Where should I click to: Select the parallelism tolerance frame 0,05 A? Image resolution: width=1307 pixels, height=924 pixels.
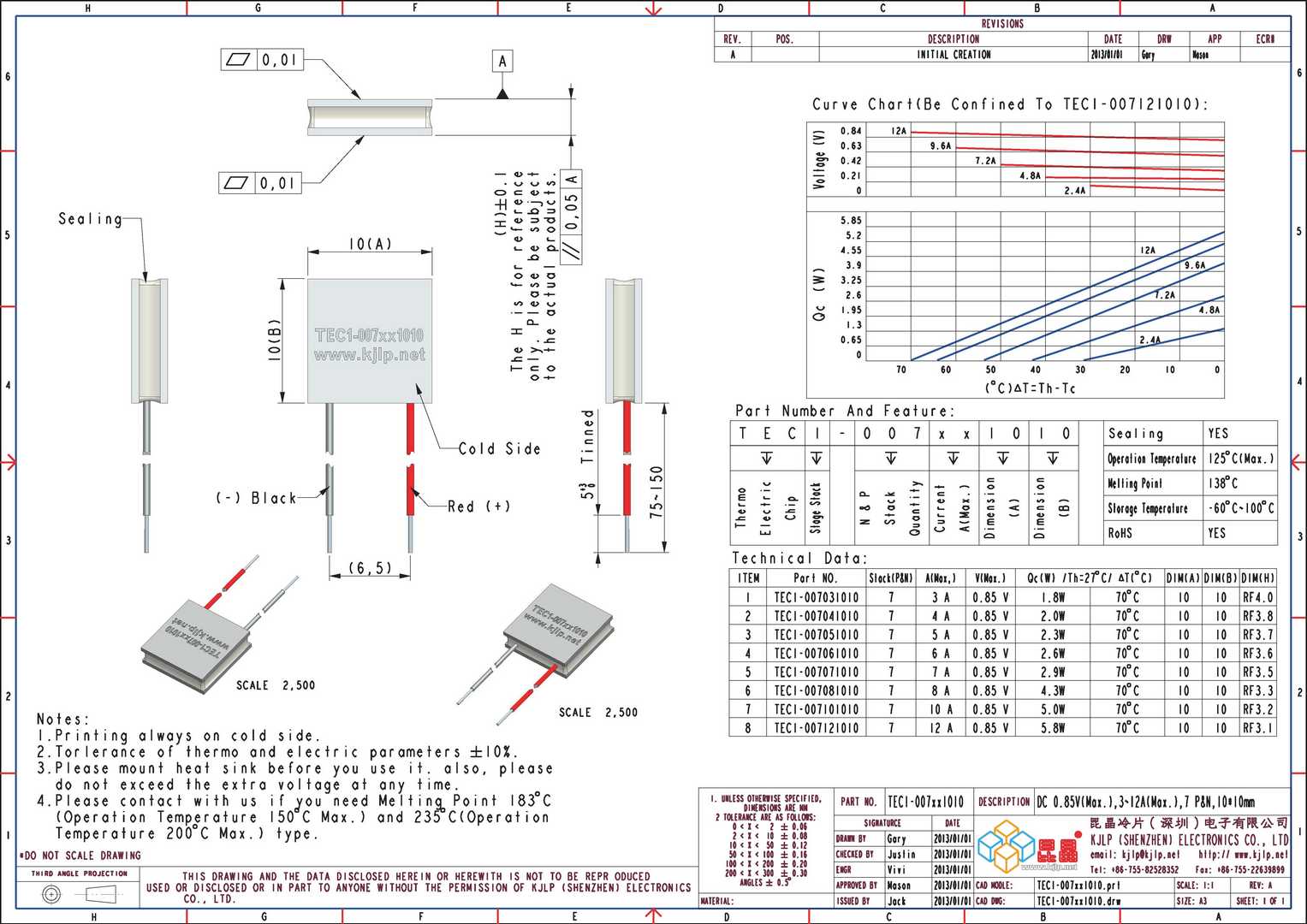[x=572, y=217]
